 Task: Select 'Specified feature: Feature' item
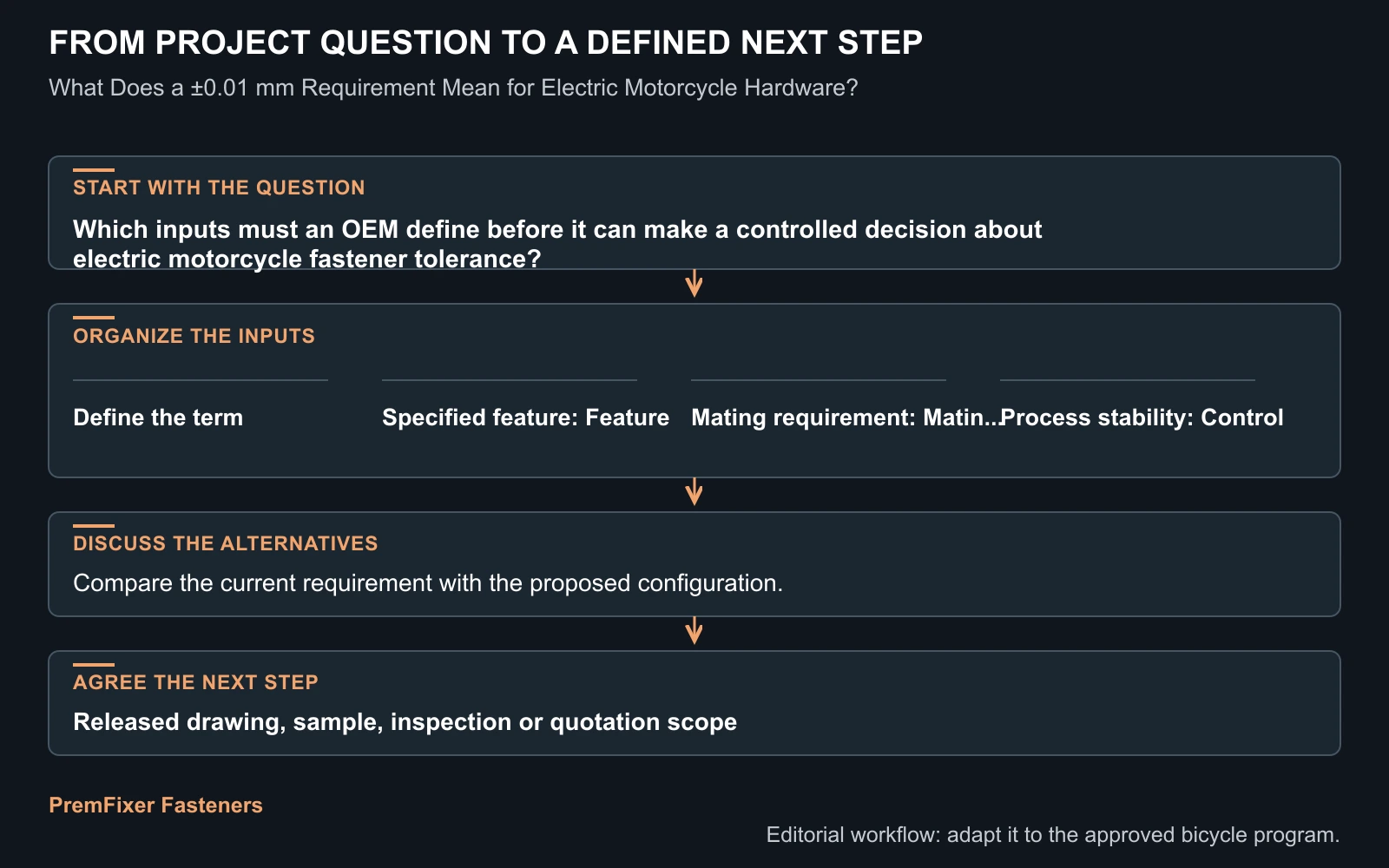point(525,418)
